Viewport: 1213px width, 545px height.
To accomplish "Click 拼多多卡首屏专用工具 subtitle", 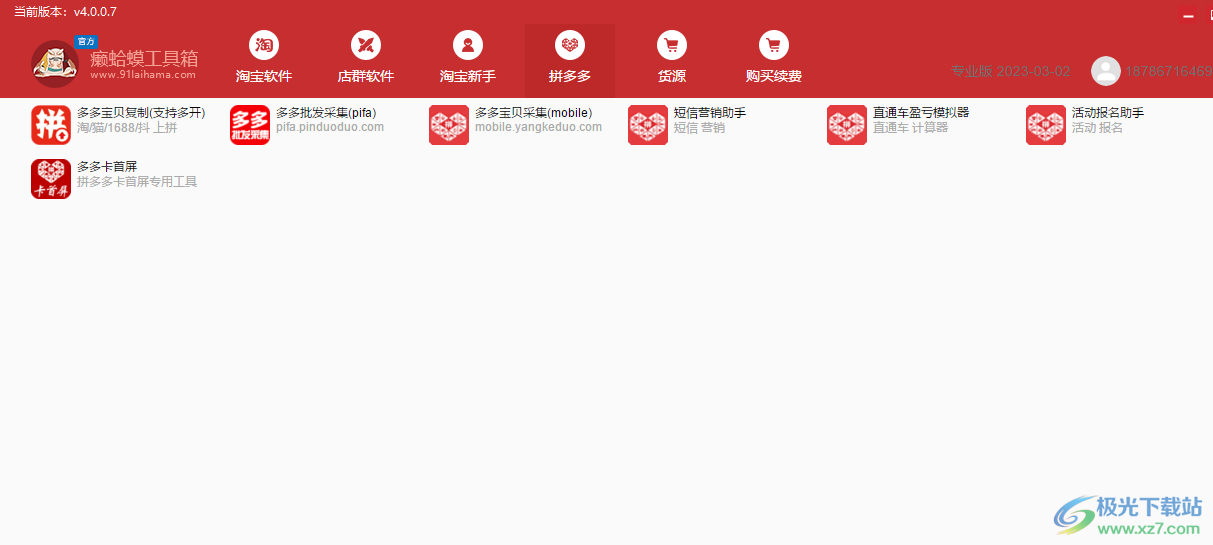I will [137, 182].
